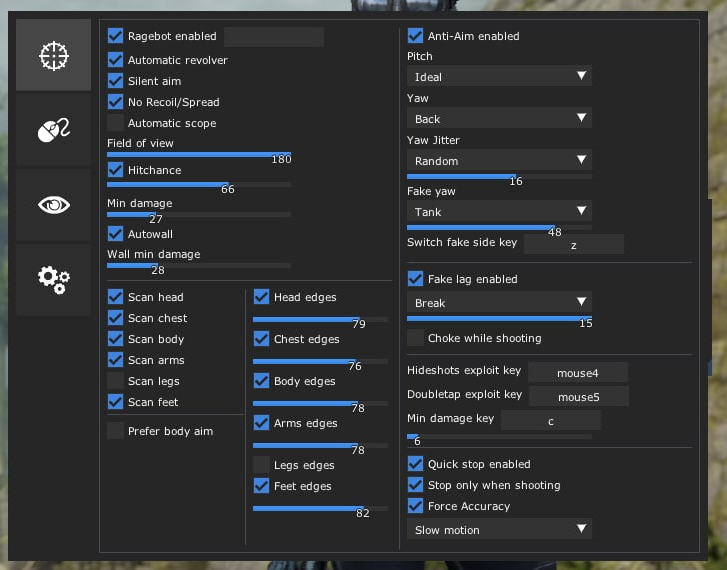Click the Doubletap exploit key mouse5 bind
Image resolution: width=727 pixels, height=570 pixels.
tap(578, 396)
